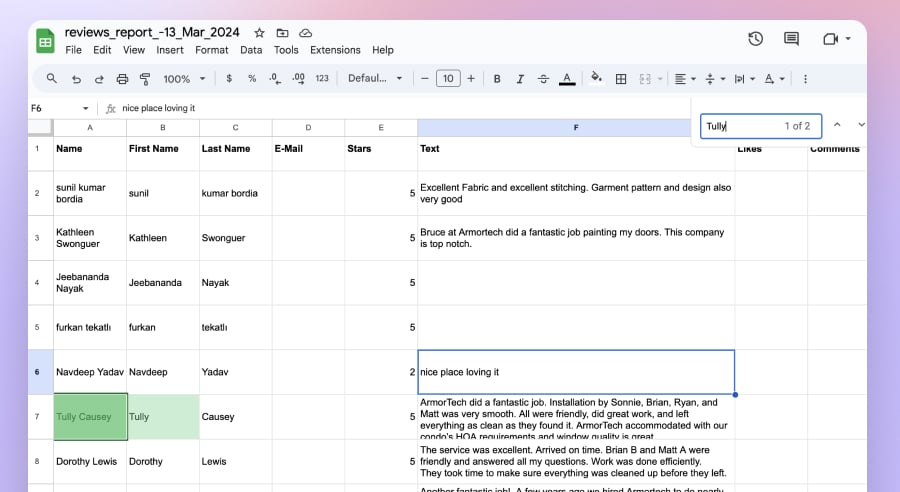Open the version history clock icon
This screenshot has width=900, height=492.
click(756, 39)
